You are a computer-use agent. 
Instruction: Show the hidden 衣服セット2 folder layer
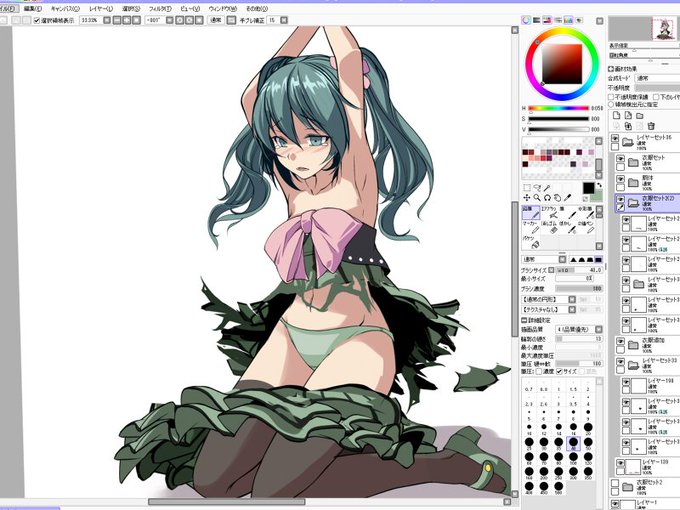(615, 483)
